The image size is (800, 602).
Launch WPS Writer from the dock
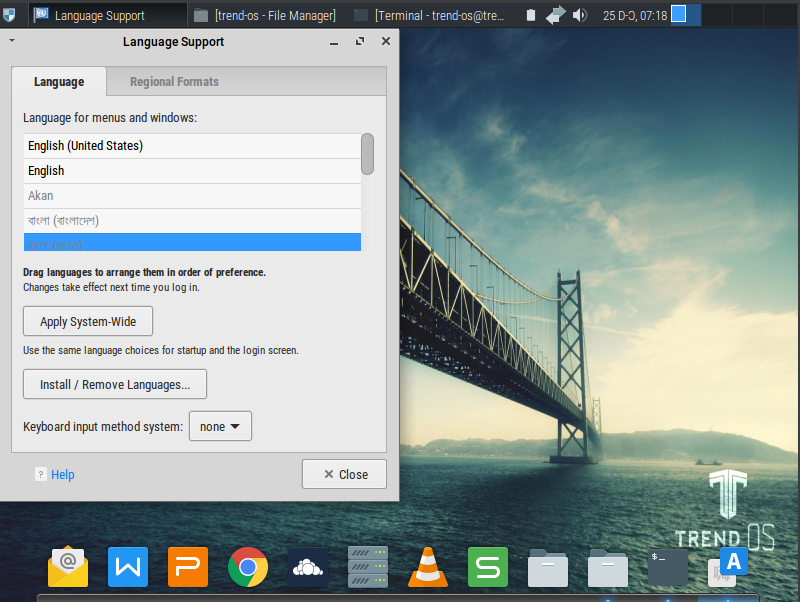pyautogui.click(x=128, y=567)
